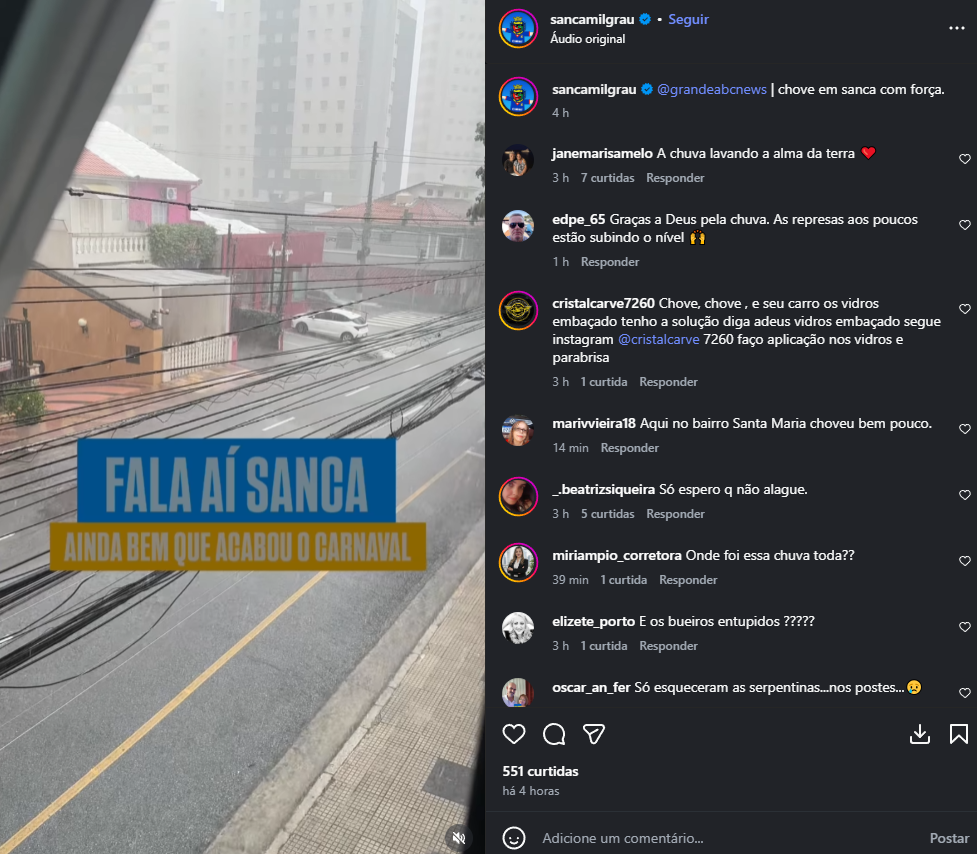The width and height of the screenshot is (977, 854).
Task: Open emoji picker in the comment box
Action: point(514,838)
